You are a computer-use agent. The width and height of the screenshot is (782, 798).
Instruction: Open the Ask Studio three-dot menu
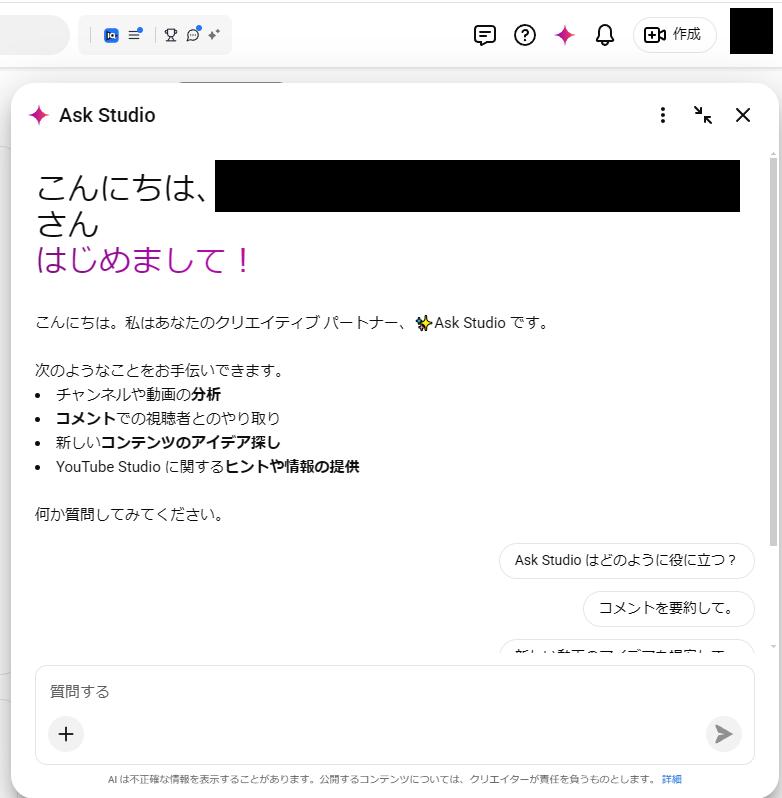662,115
